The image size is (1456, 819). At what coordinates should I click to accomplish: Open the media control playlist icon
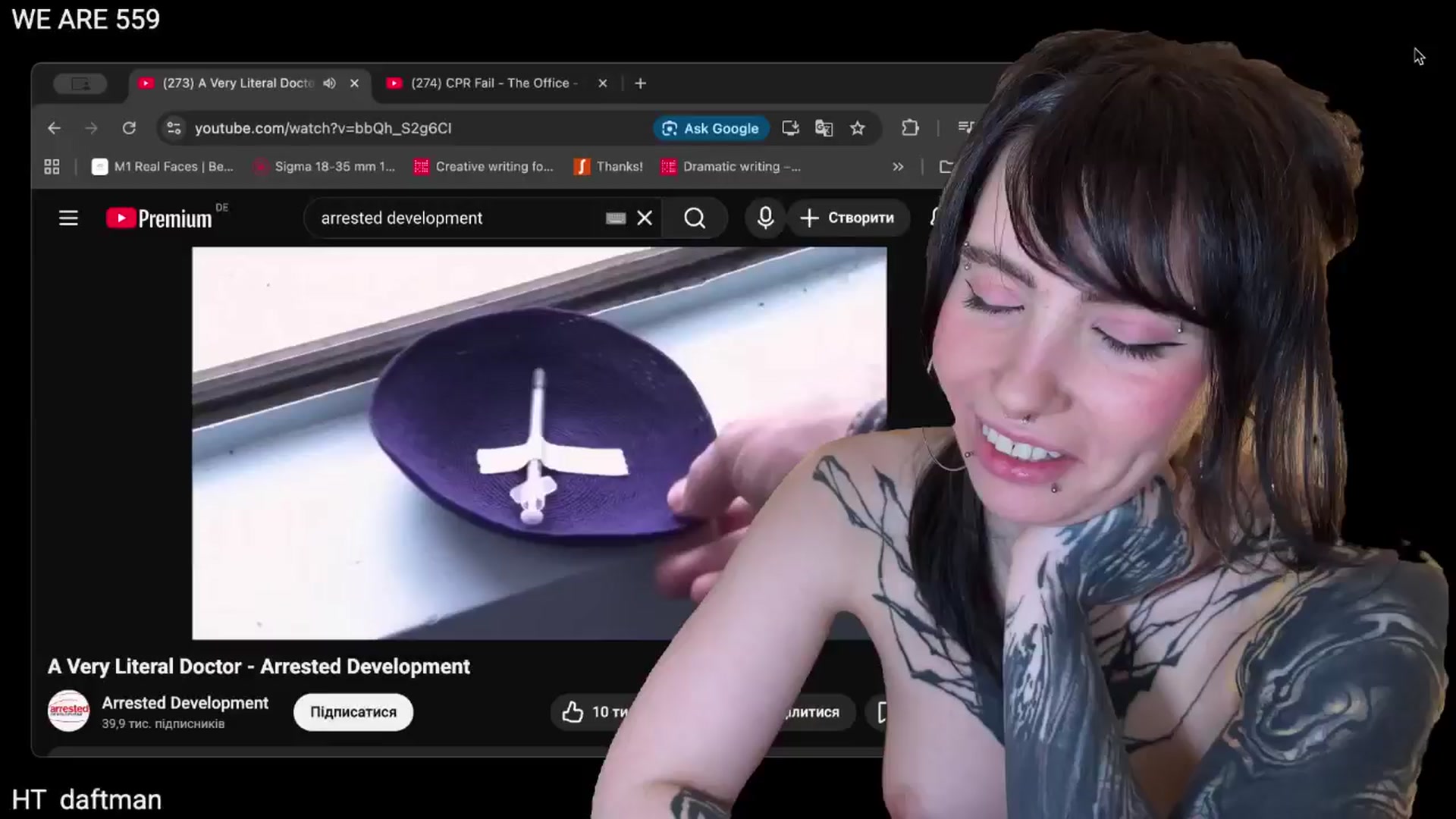[965, 127]
